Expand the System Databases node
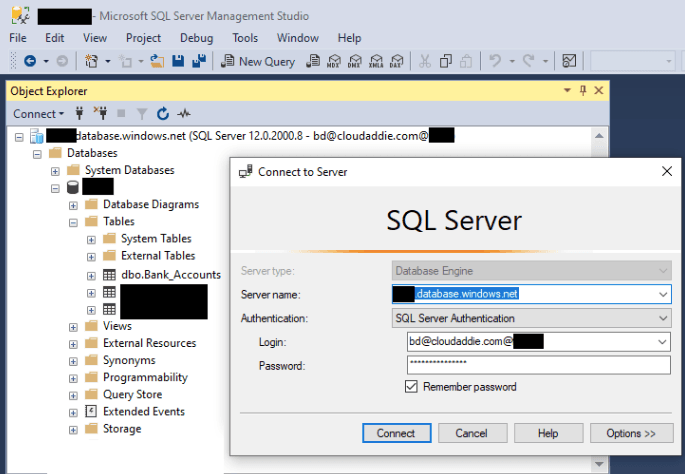 [55, 171]
